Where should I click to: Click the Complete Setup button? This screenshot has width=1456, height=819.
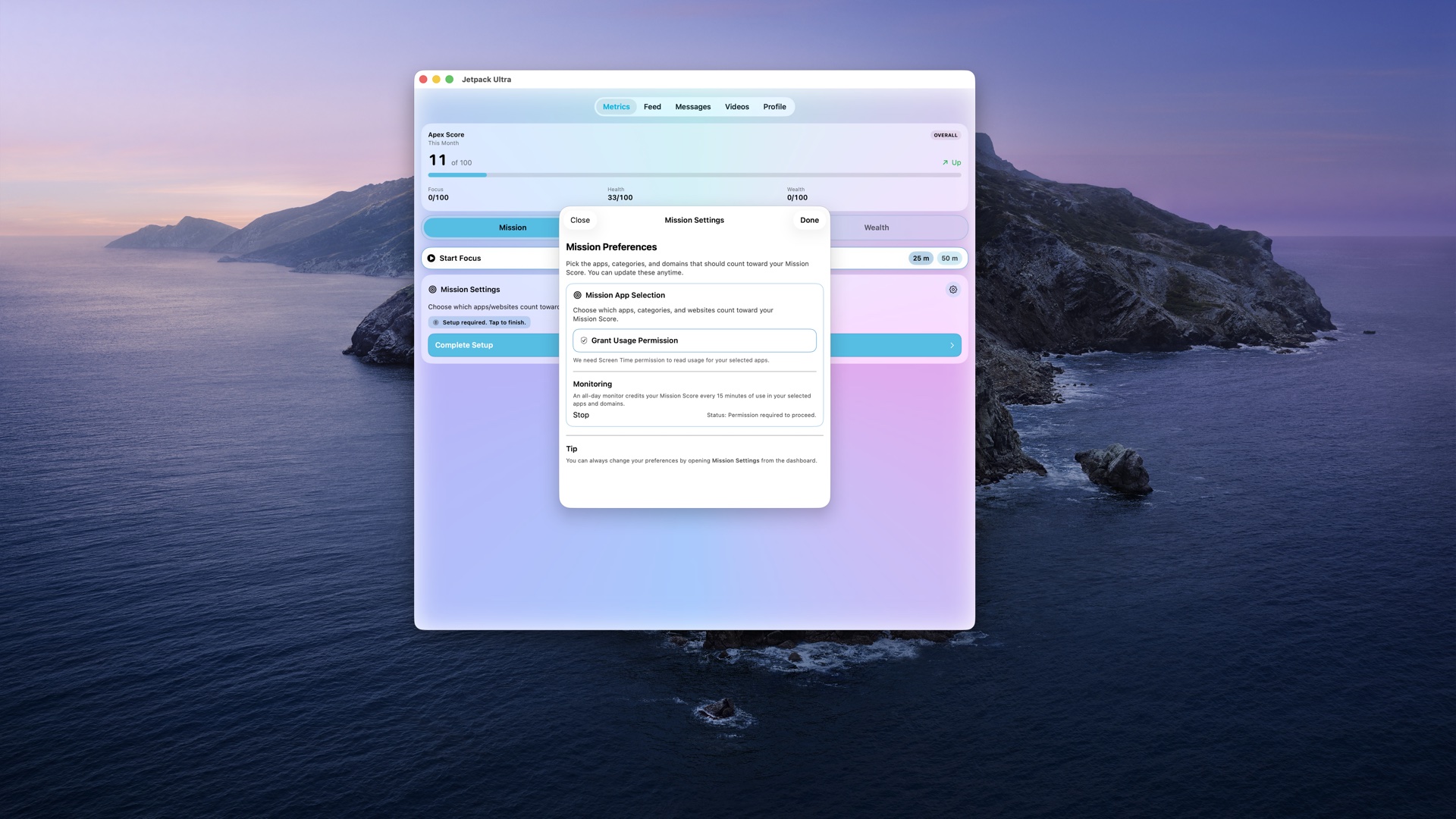point(695,345)
